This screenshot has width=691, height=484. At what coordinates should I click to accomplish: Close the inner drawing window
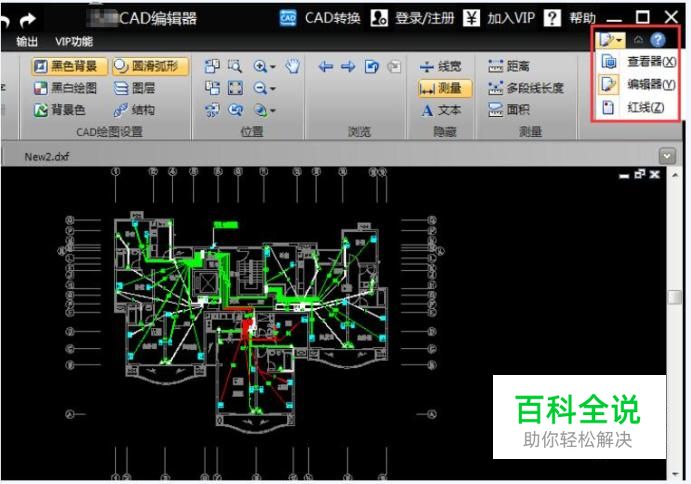[655, 175]
